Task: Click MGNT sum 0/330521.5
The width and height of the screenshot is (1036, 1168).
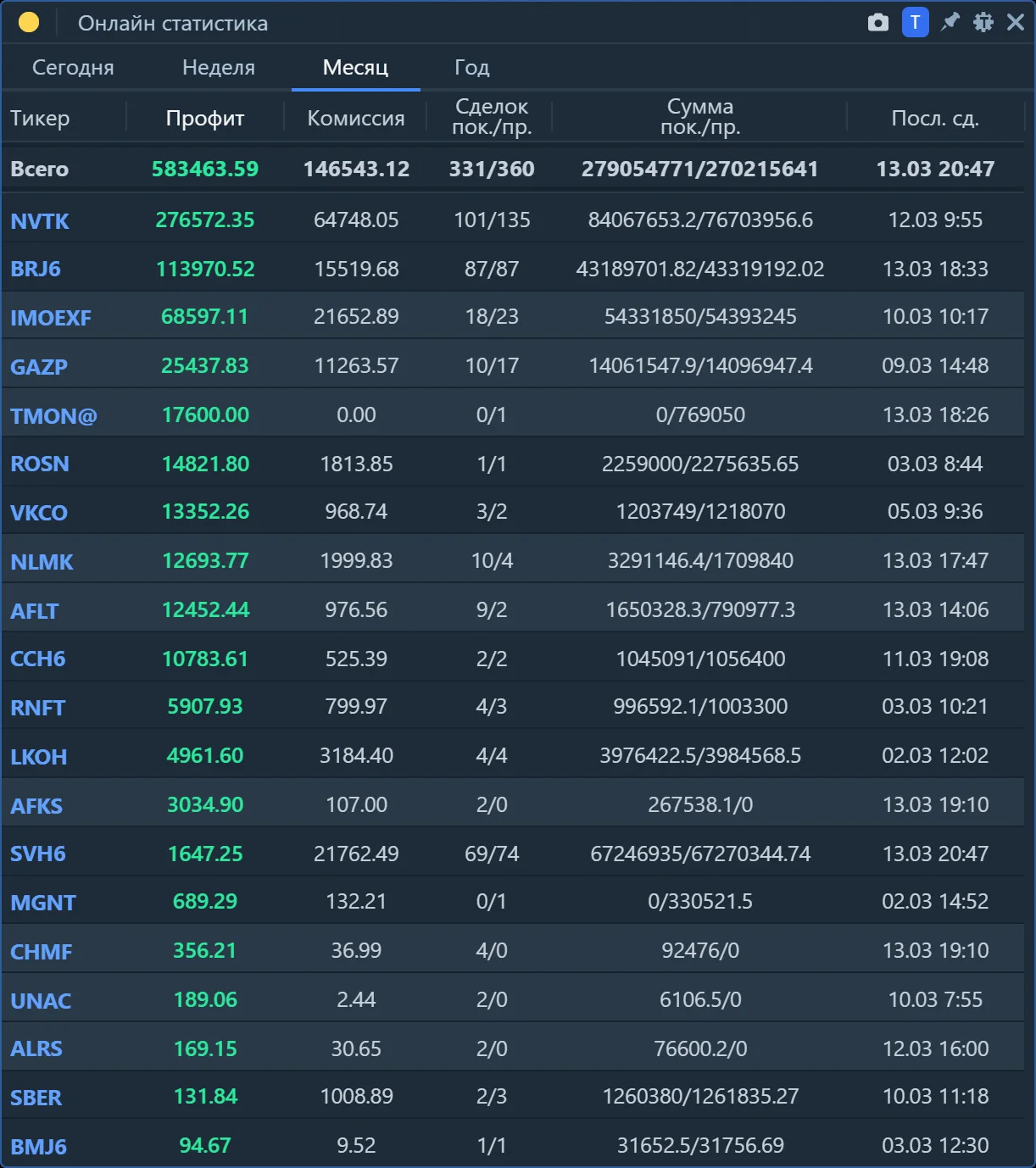Action: [x=700, y=901]
